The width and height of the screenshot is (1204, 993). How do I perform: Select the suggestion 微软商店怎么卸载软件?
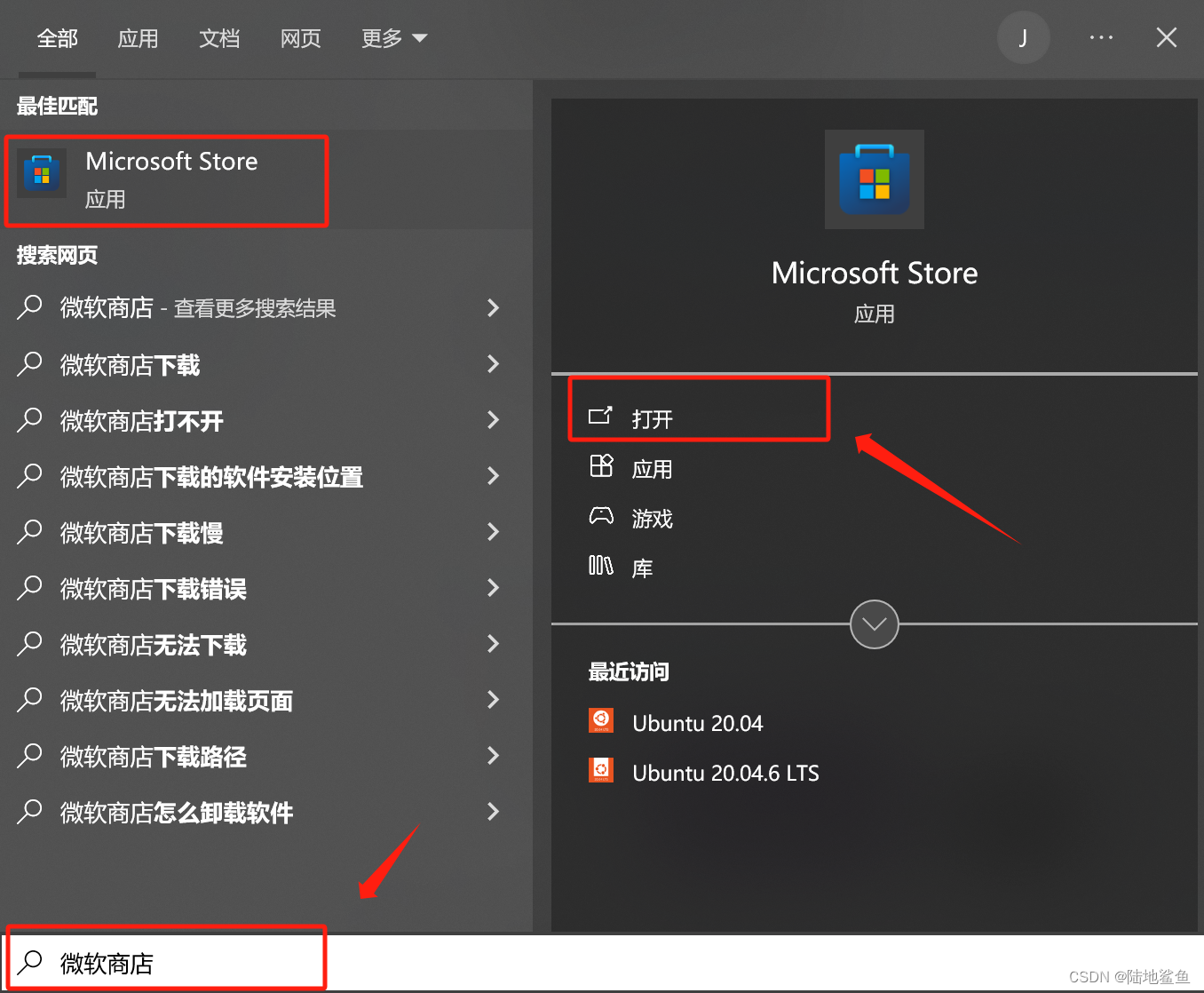pos(266,812)
